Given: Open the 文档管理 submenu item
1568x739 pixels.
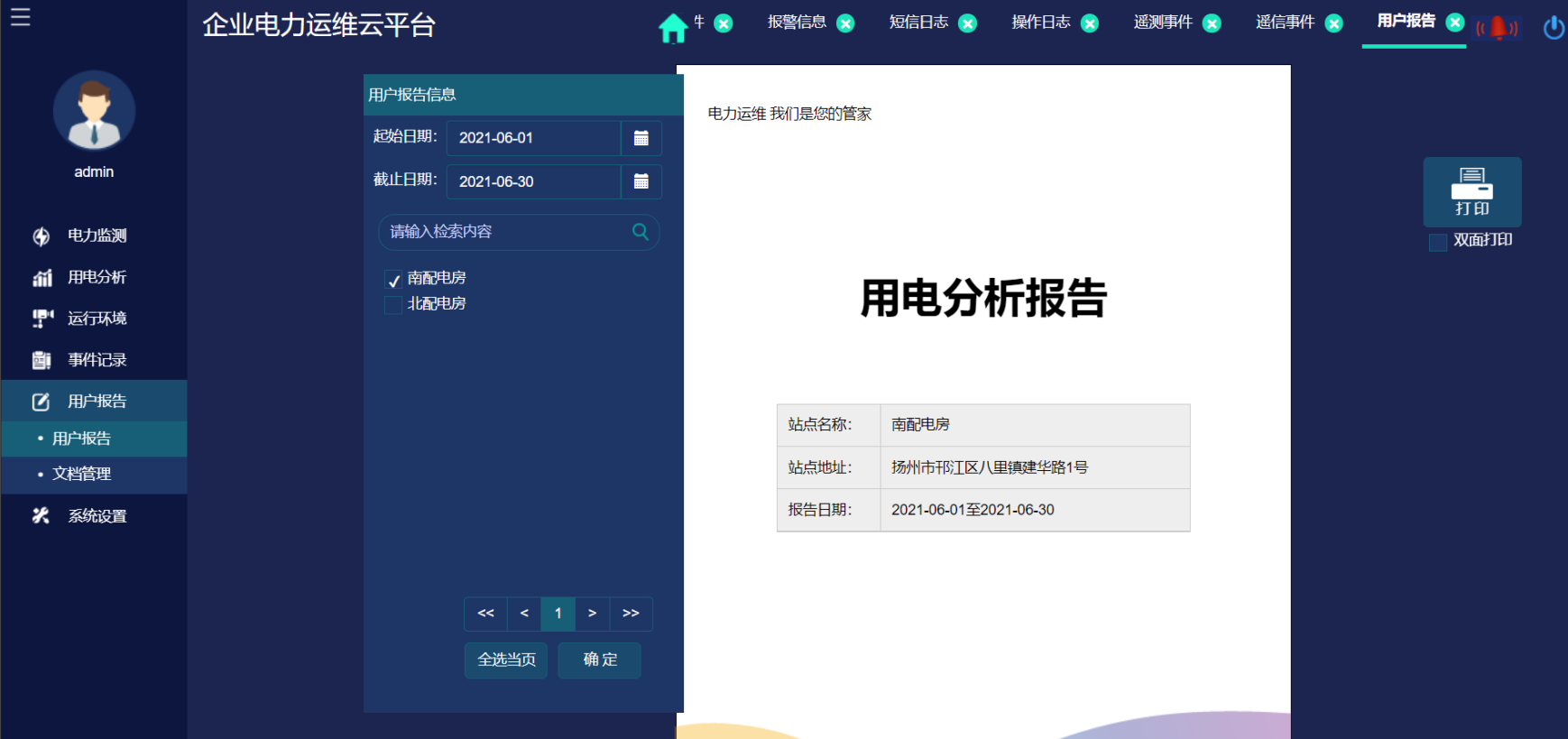Looking at the screenshot, I should click(94, 474).
